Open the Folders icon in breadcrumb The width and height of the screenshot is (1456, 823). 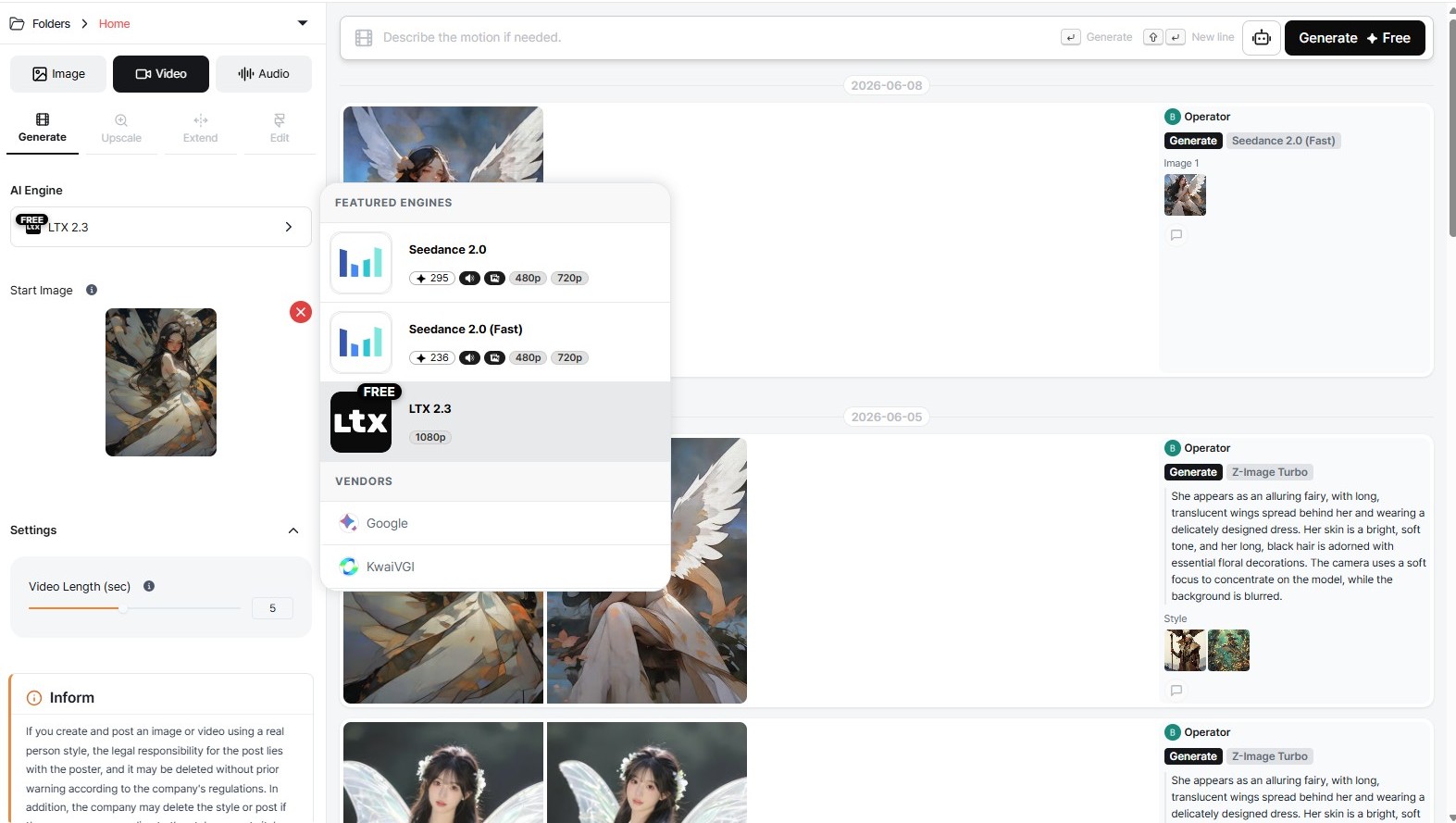tap(17, 23)
